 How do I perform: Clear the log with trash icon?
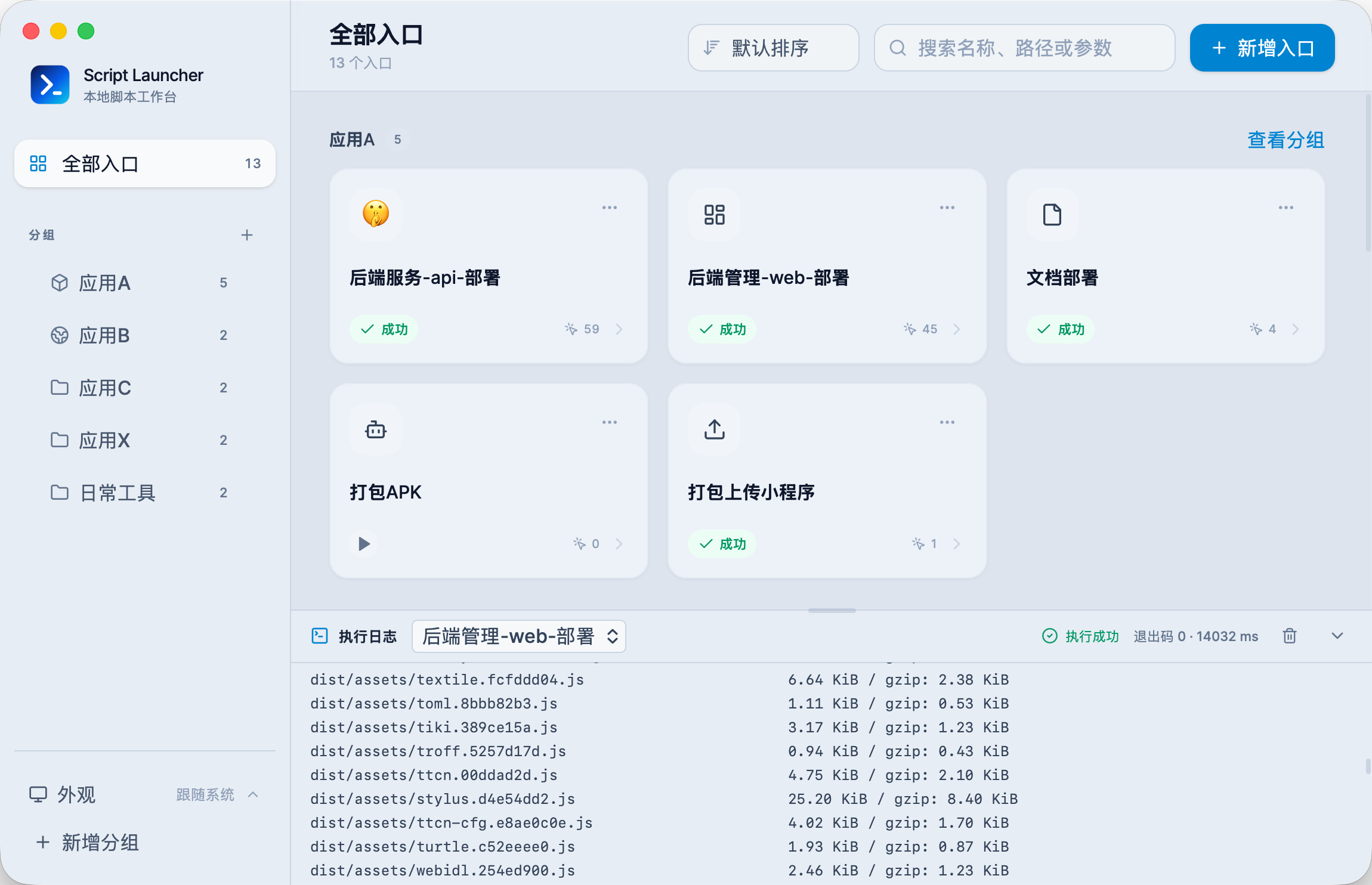(1290, 636)
